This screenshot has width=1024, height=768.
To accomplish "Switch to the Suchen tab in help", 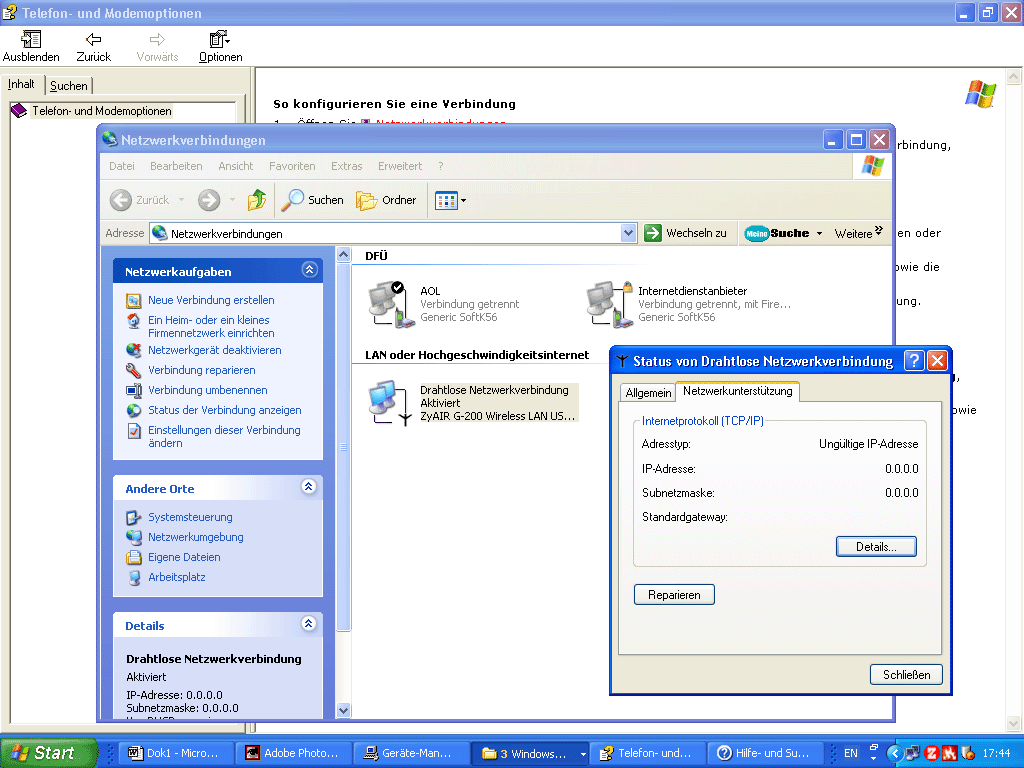I will pyautogui.click(x=69, y=86).
